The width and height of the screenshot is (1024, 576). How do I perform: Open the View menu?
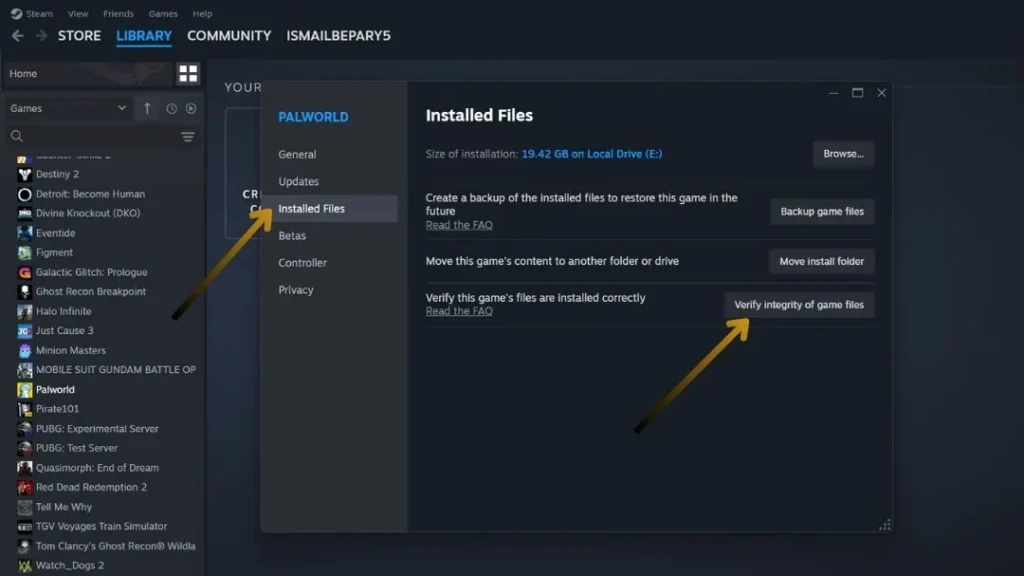tap(78, 13)
